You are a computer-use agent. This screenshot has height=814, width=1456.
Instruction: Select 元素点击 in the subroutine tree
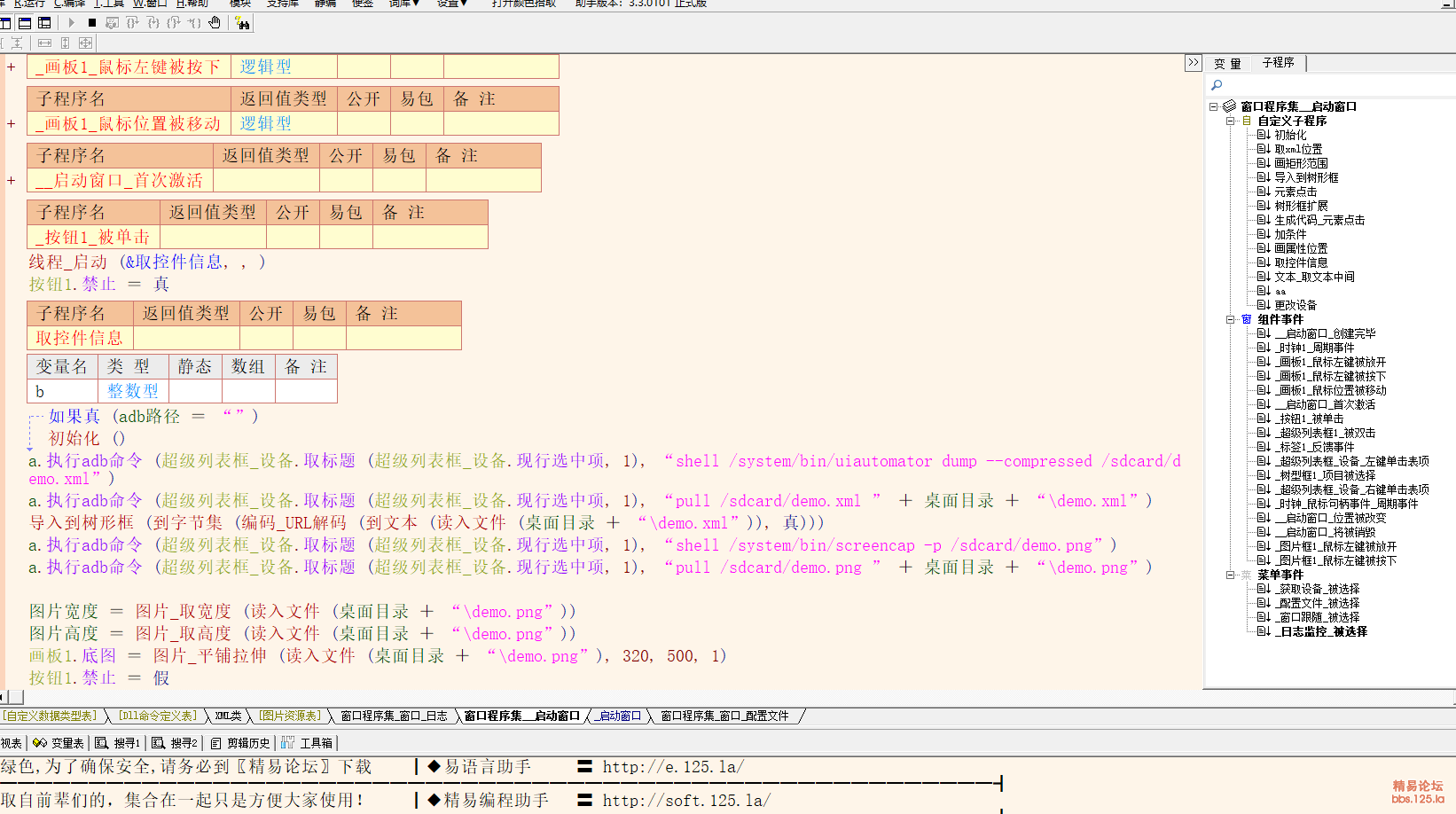coord(1296,192)
